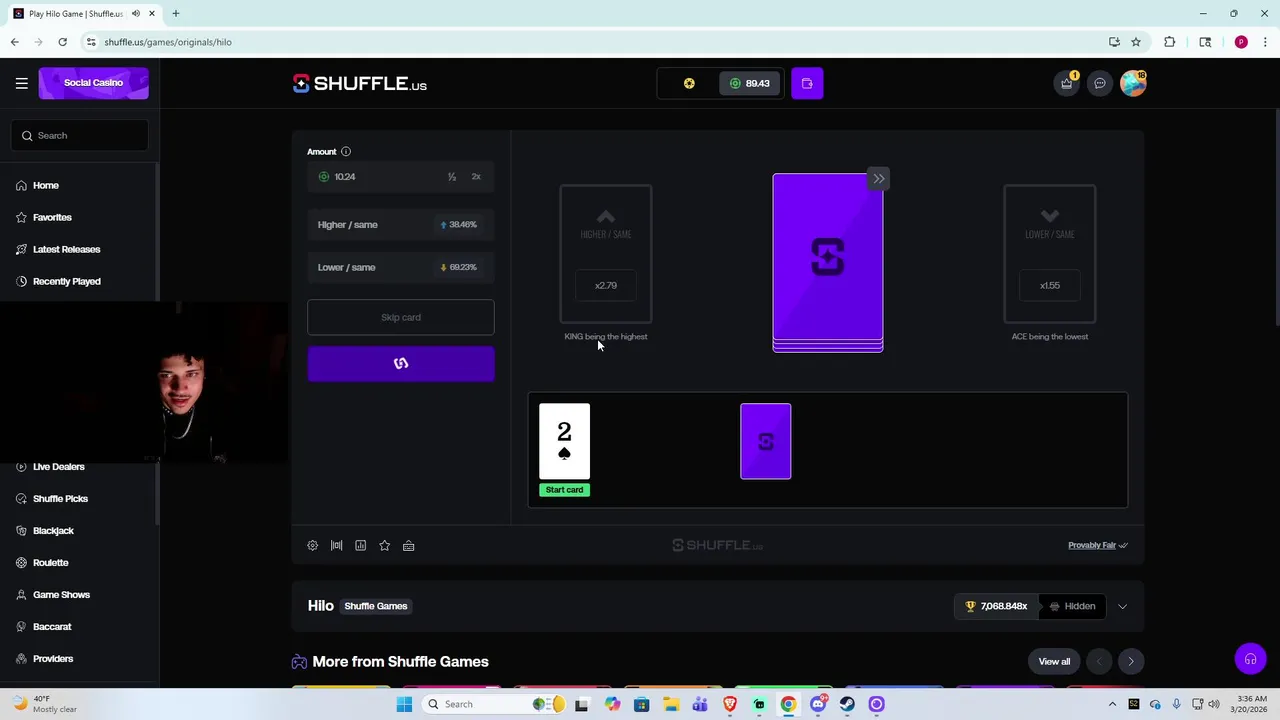Open File Explorer from the taskbar
This screenshot has width=1280, height=720.
pos(671,704)
